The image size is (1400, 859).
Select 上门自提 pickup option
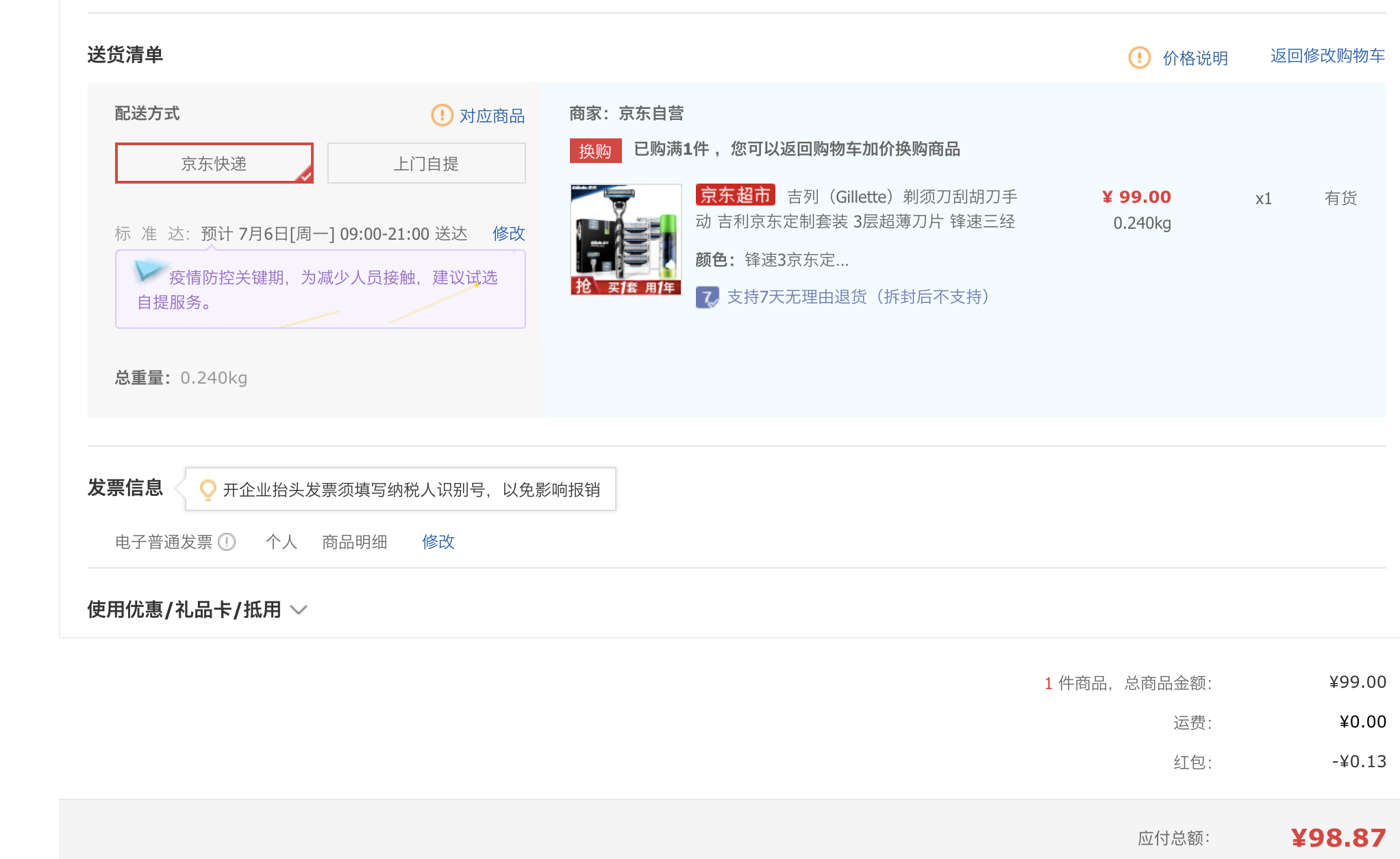tap(426, 163)
